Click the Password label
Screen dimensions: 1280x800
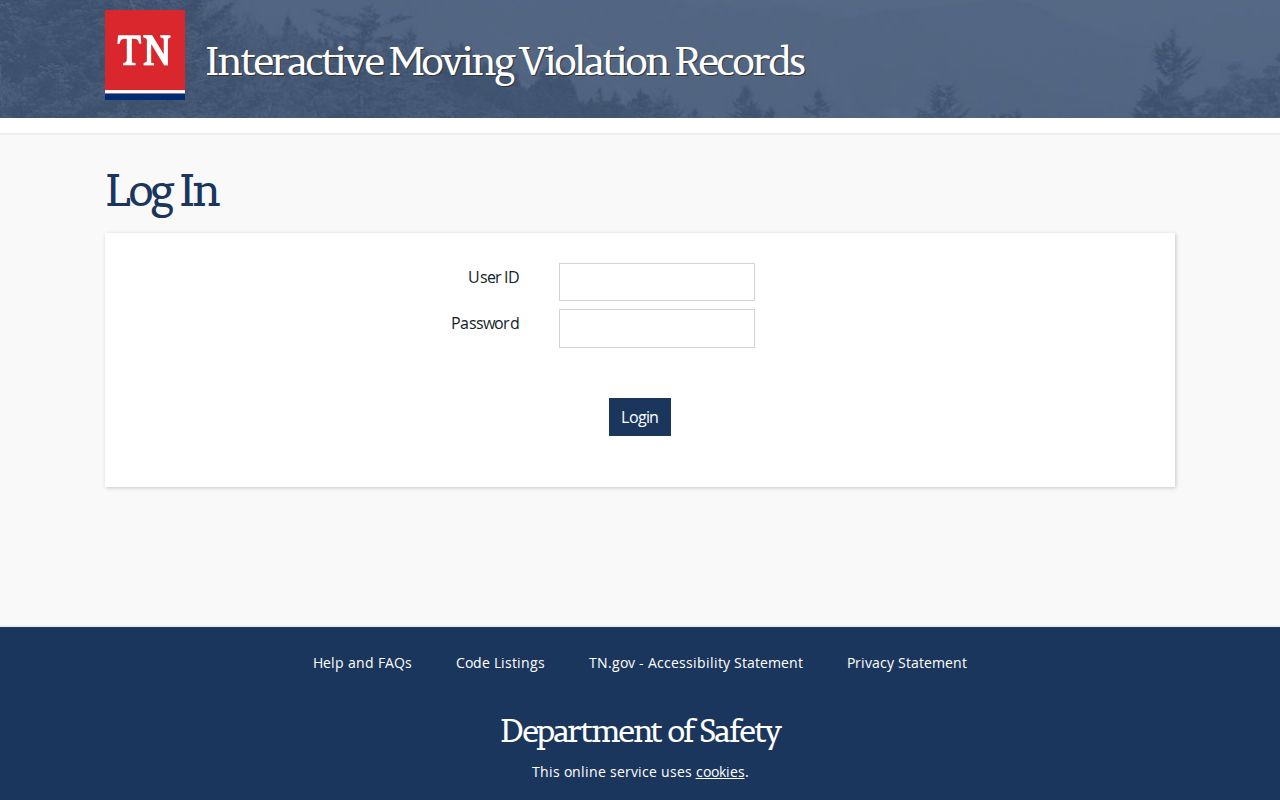pos(485,323)
